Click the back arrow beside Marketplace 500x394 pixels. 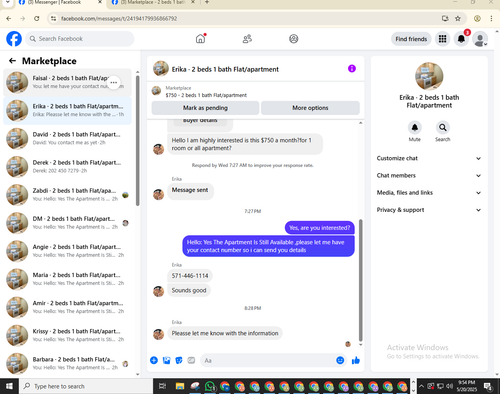pos(12,61)
